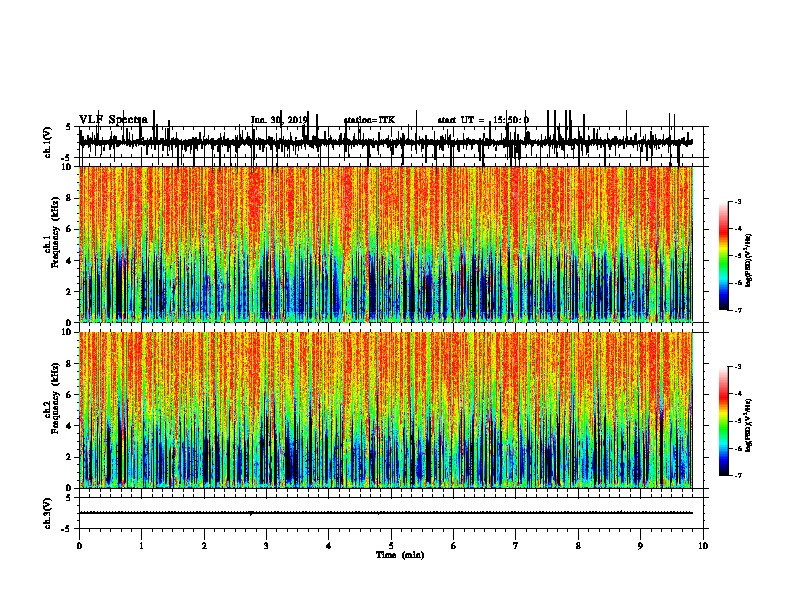Click the time axis tick label "6"

[x=454, y=546]
